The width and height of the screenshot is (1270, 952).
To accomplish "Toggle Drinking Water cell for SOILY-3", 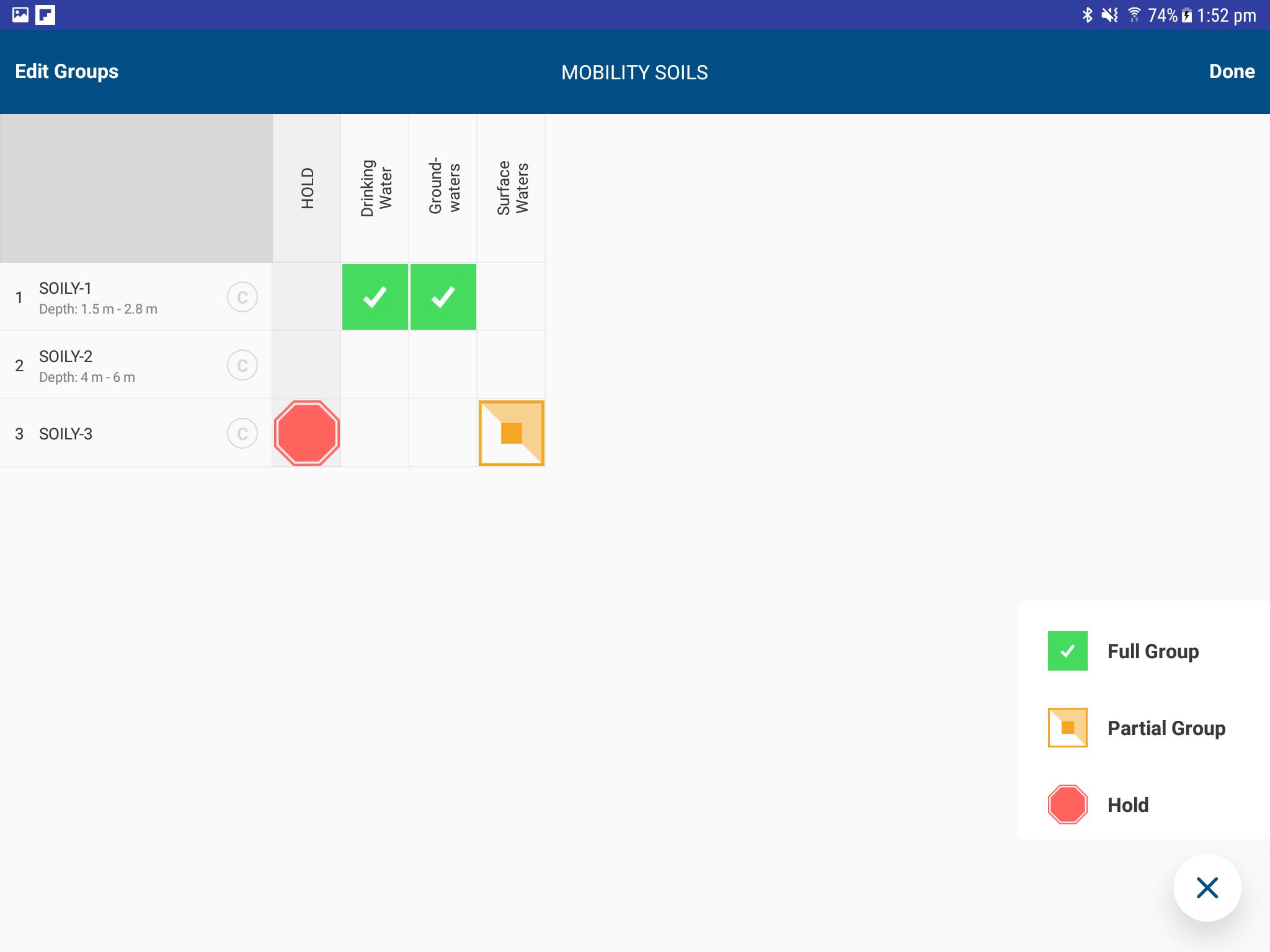I will [x=375, y=433].
